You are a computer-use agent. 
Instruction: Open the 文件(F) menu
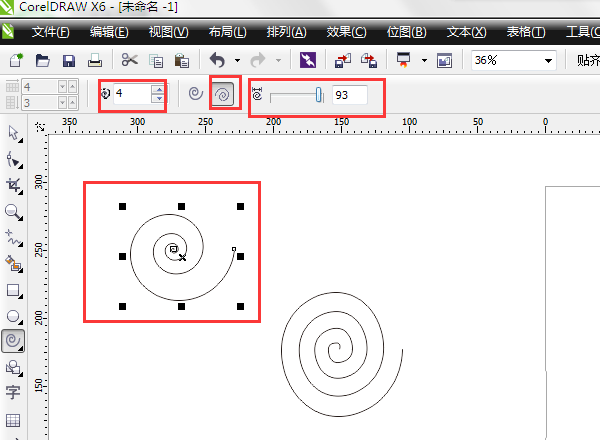click(51, 32)
